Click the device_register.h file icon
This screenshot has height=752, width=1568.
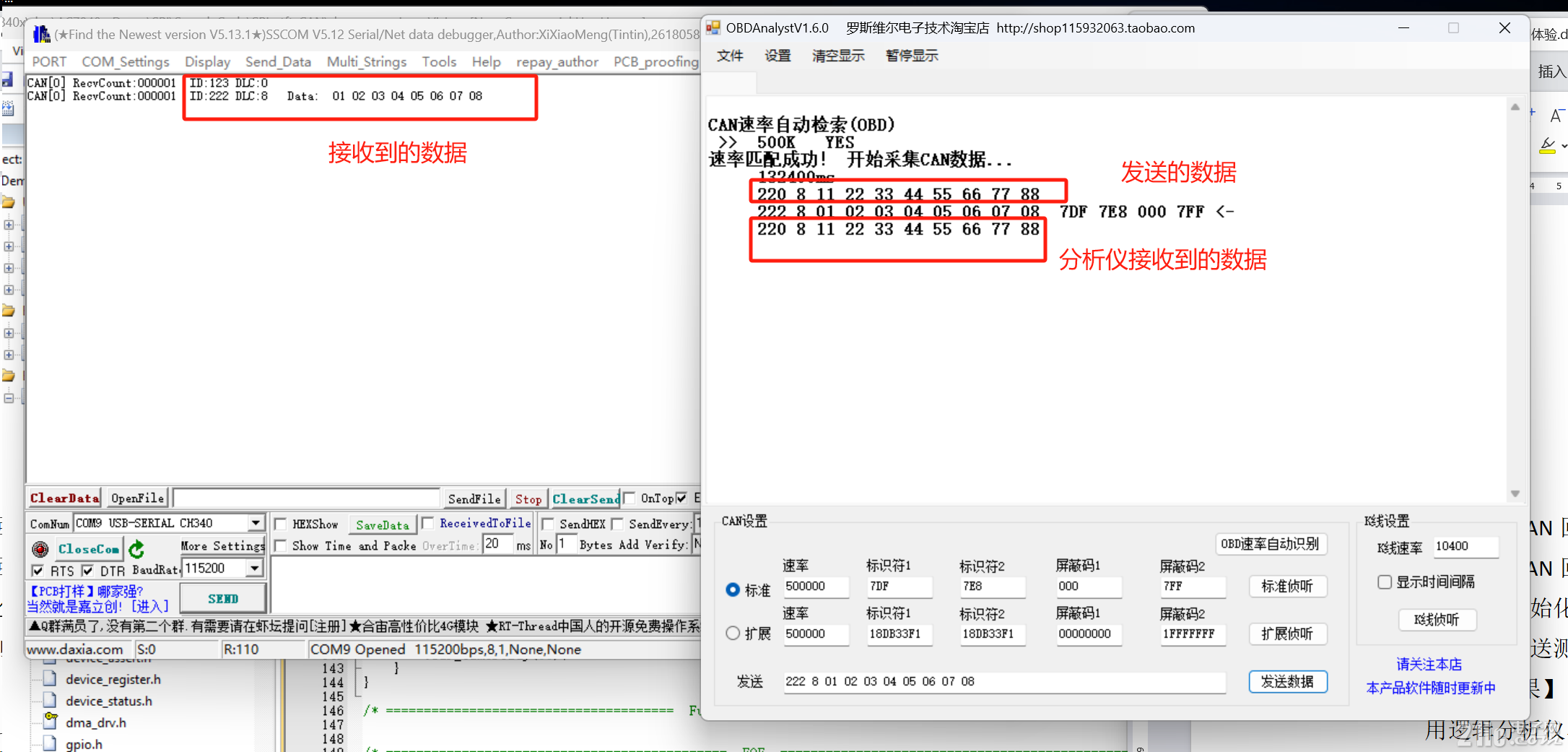[x=50, y=678]
